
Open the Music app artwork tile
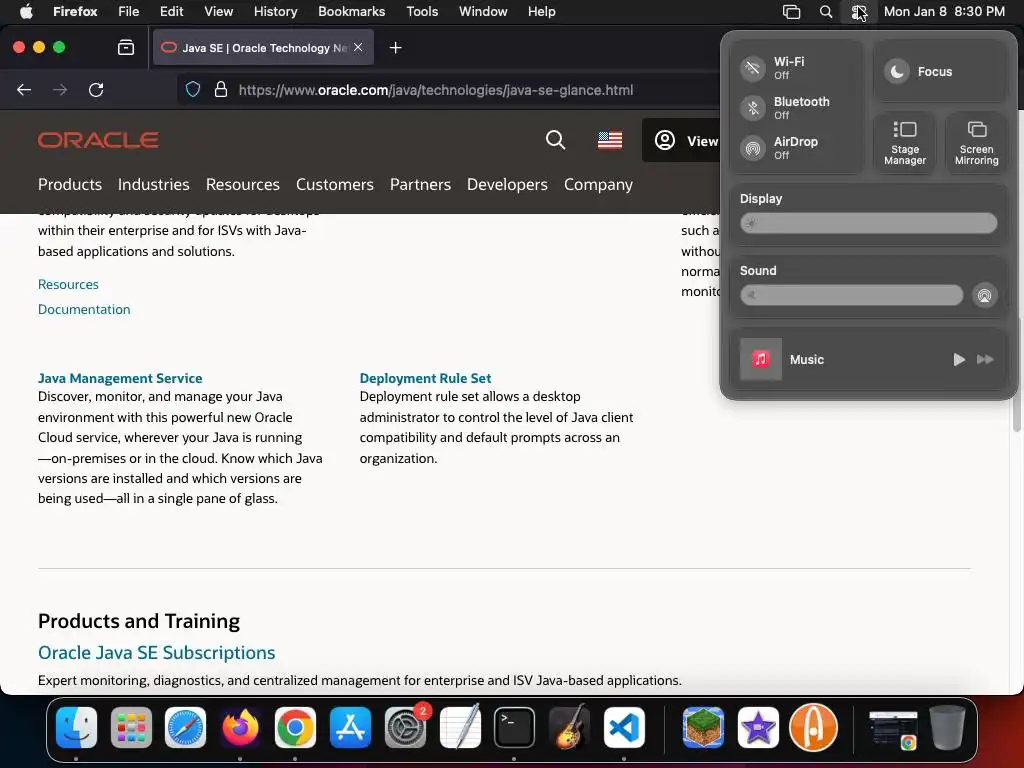point(760,359)
